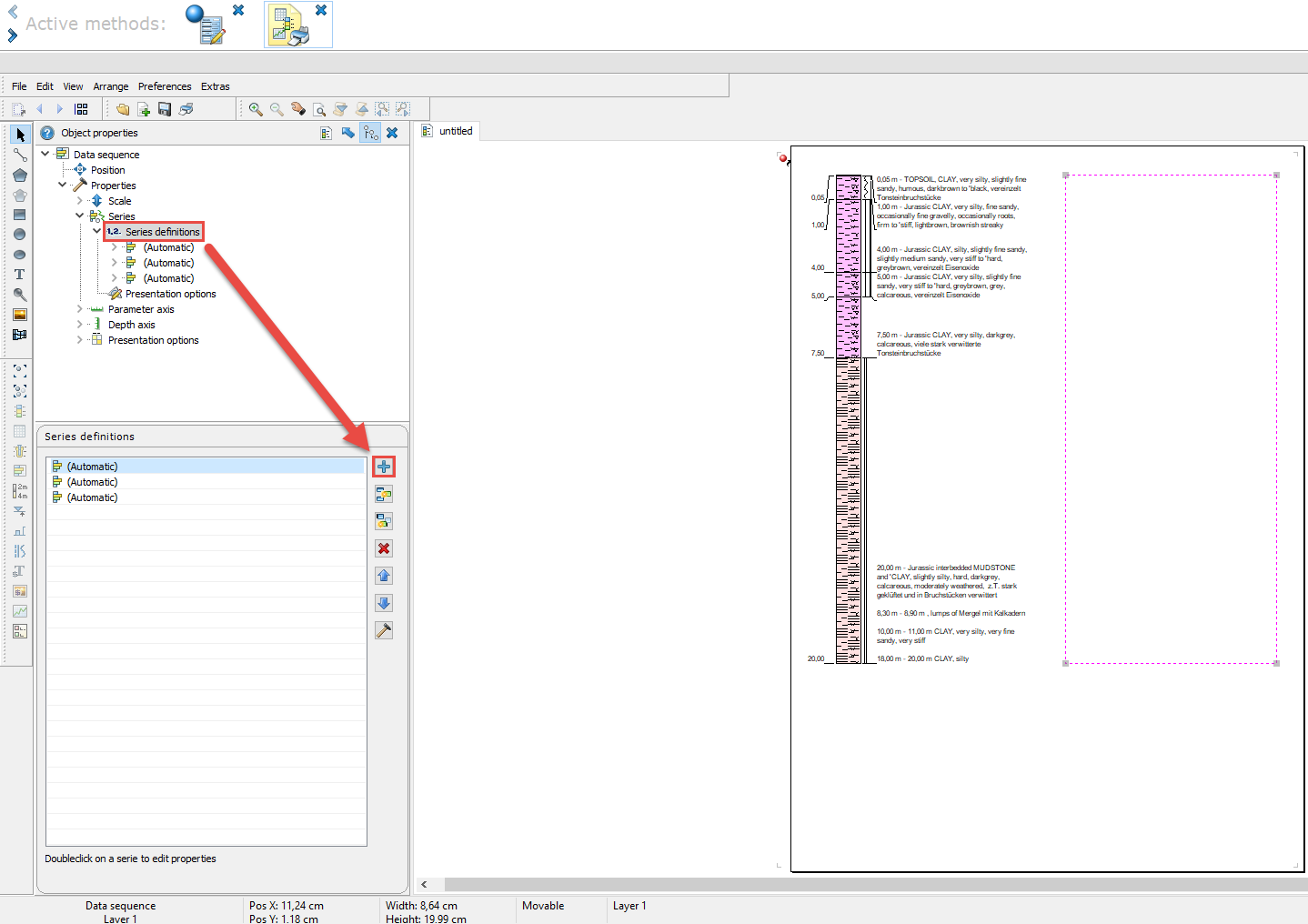Save the document with the floppy disk icon
The image size is (1308, 924).
[x=165, y=109]
